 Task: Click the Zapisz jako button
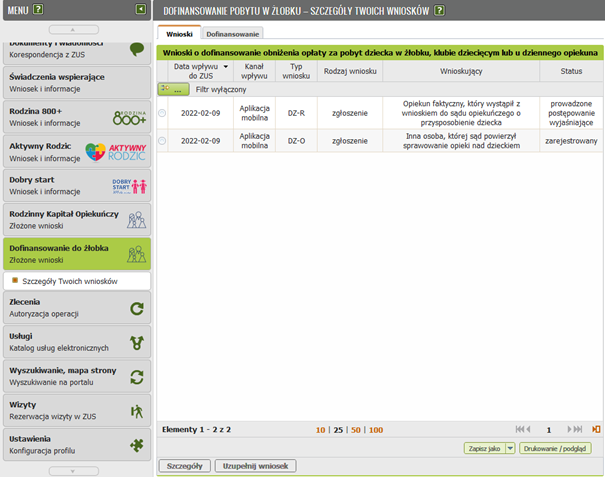point(485,448)
